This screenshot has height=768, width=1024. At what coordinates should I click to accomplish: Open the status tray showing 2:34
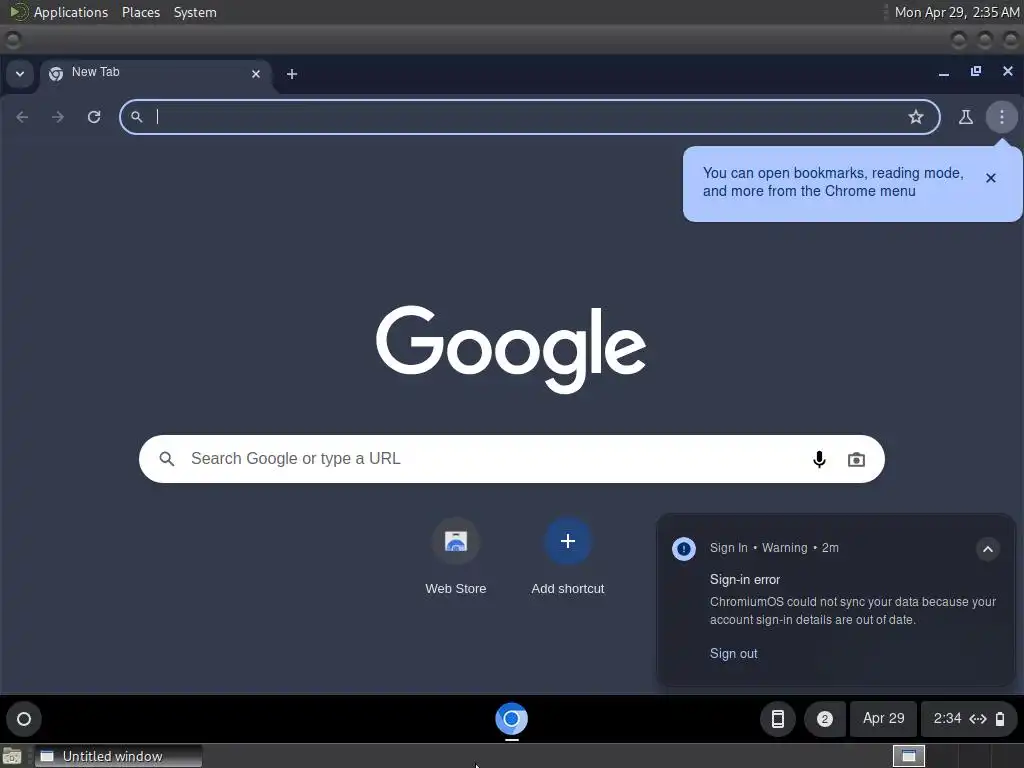pyautogui.click(x=969, y=719)
